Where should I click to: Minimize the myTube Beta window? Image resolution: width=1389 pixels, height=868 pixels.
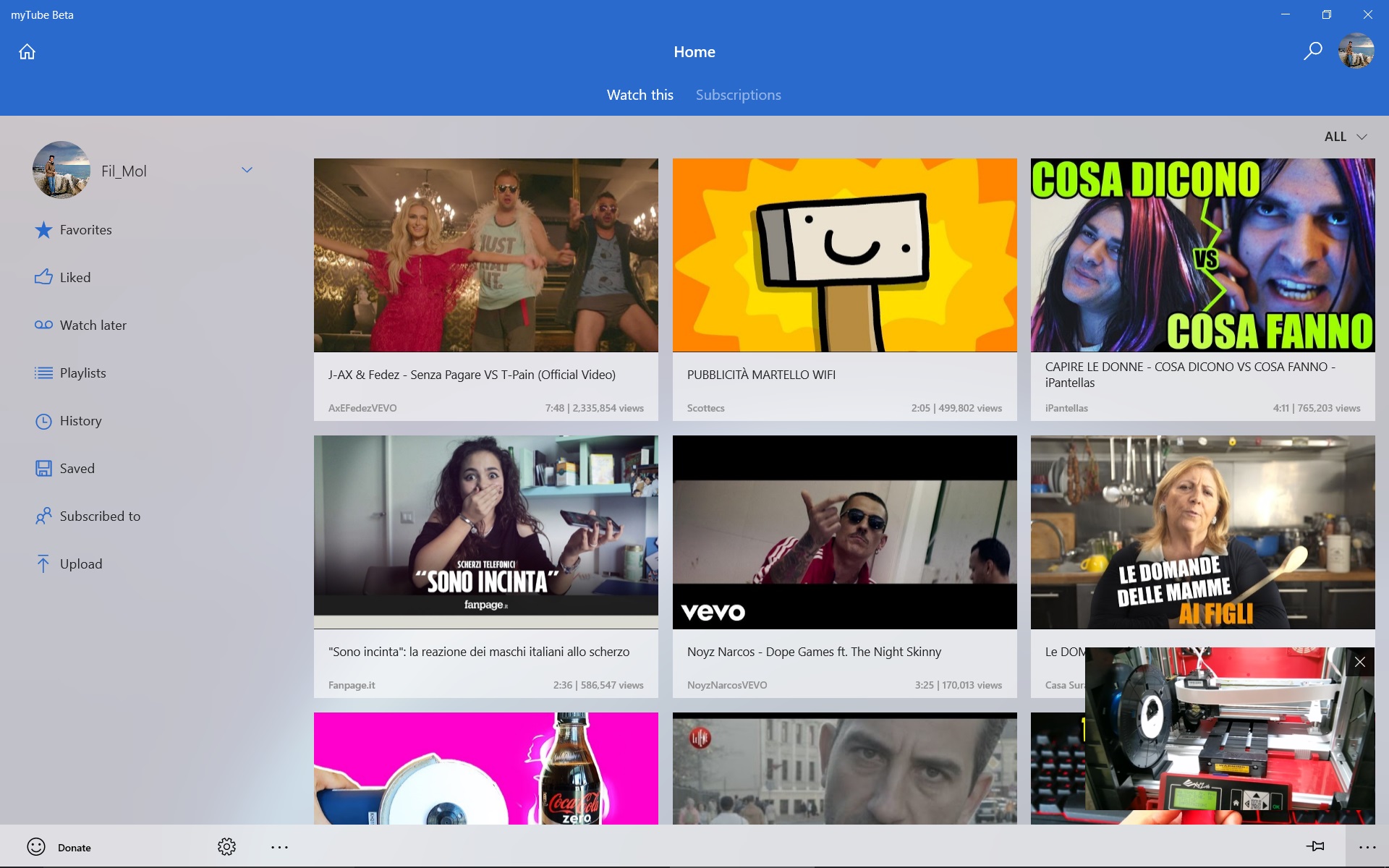tap(1286, 14)
